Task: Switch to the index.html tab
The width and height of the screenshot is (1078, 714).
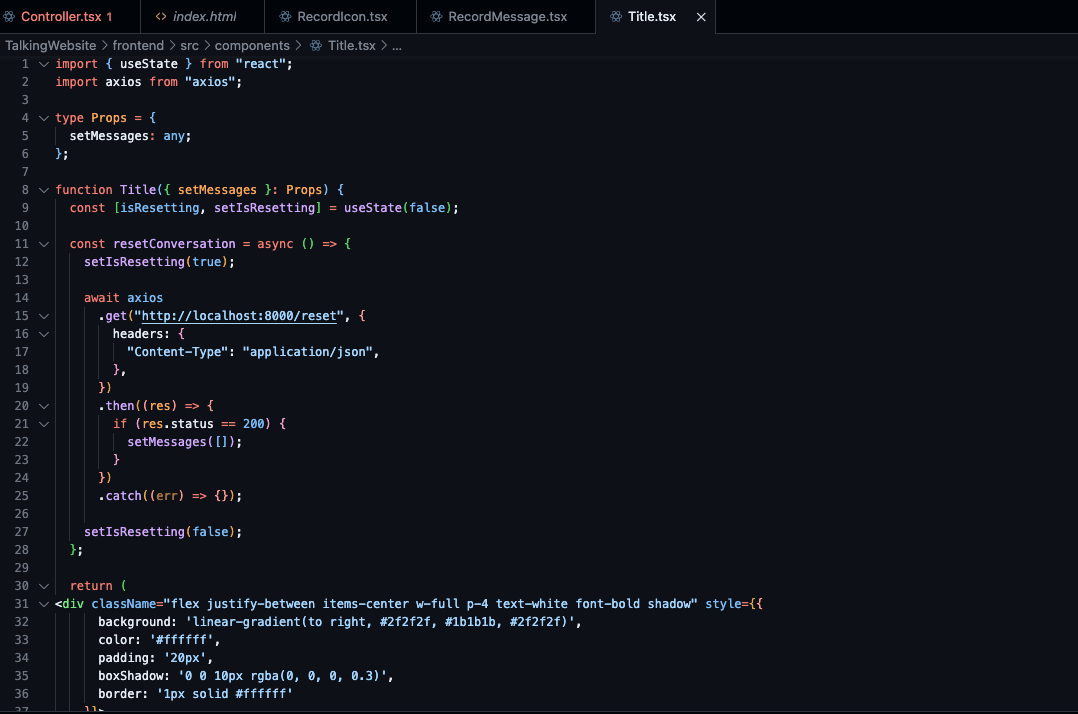Action: pyautogui.click(x=204, y=17)
